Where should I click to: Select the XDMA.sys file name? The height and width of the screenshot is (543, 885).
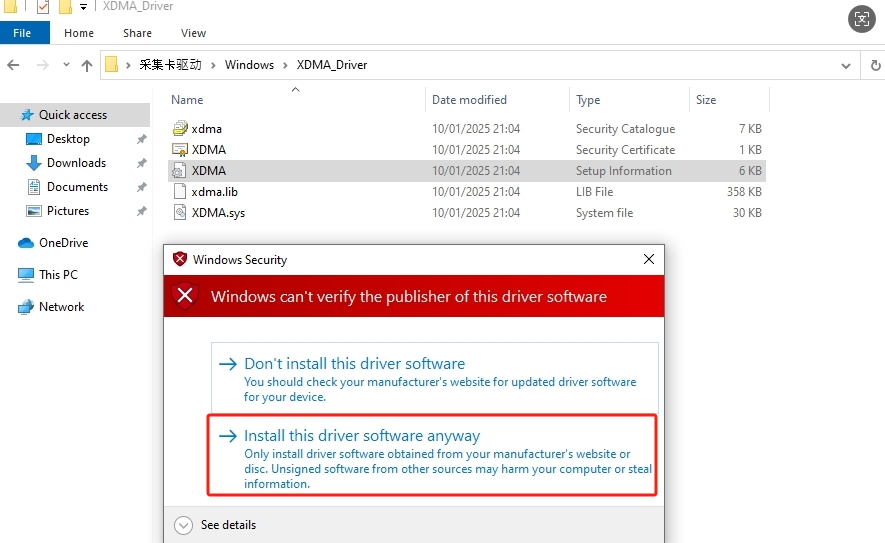click(218, 213)
